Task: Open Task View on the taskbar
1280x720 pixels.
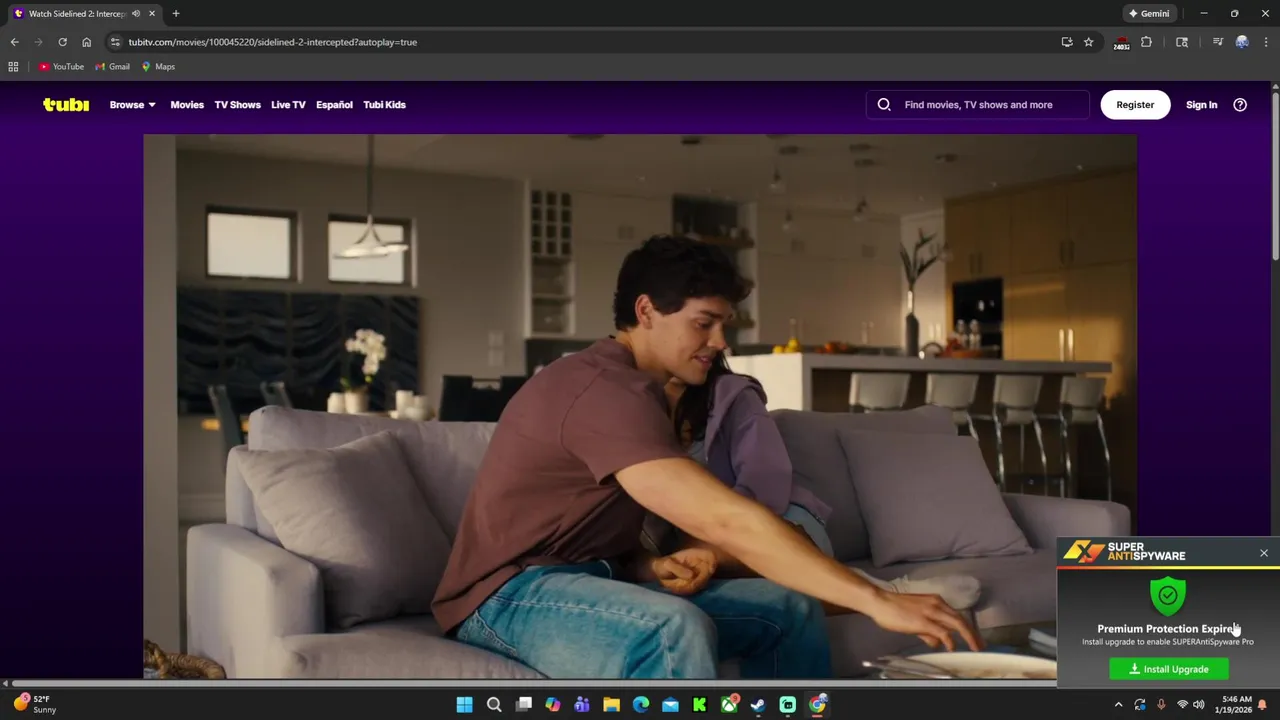Action: (523, 705)
